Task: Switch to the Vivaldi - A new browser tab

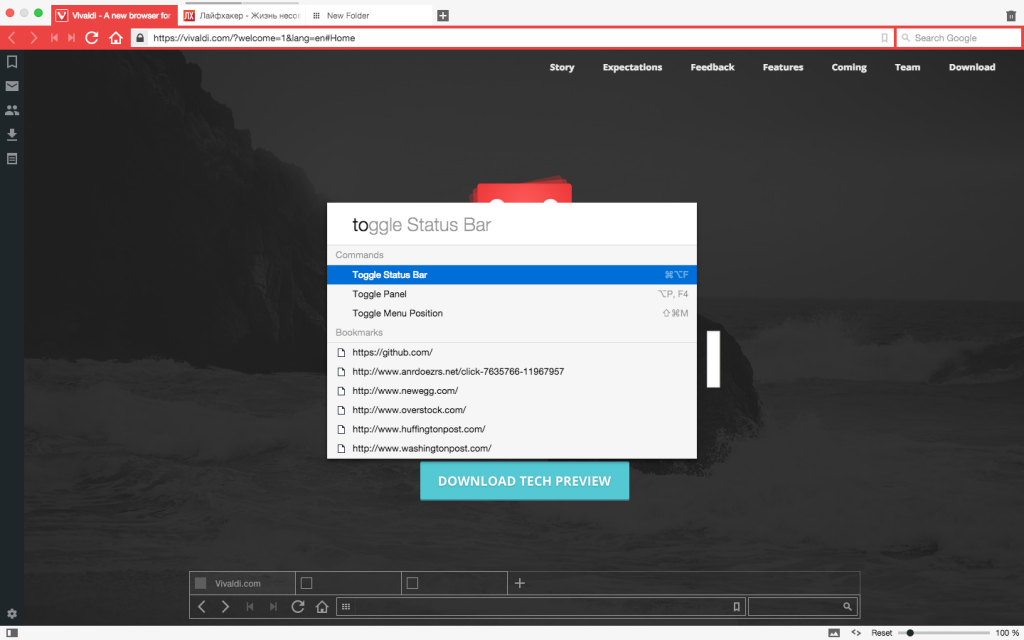Action: click(x=114, y=15)
